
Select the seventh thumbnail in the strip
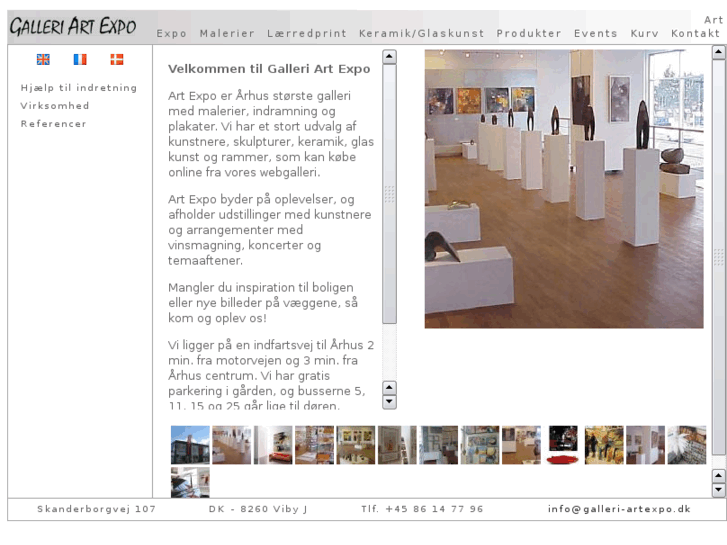[x=439, y=445]
